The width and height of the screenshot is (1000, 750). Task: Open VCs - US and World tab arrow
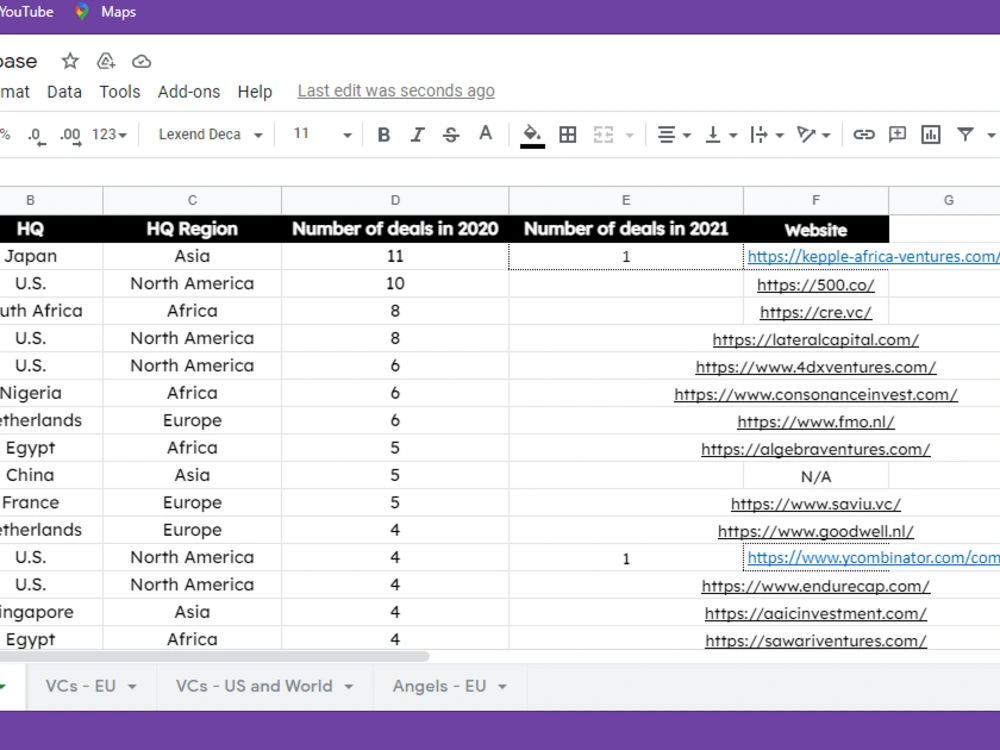[349, 687]
